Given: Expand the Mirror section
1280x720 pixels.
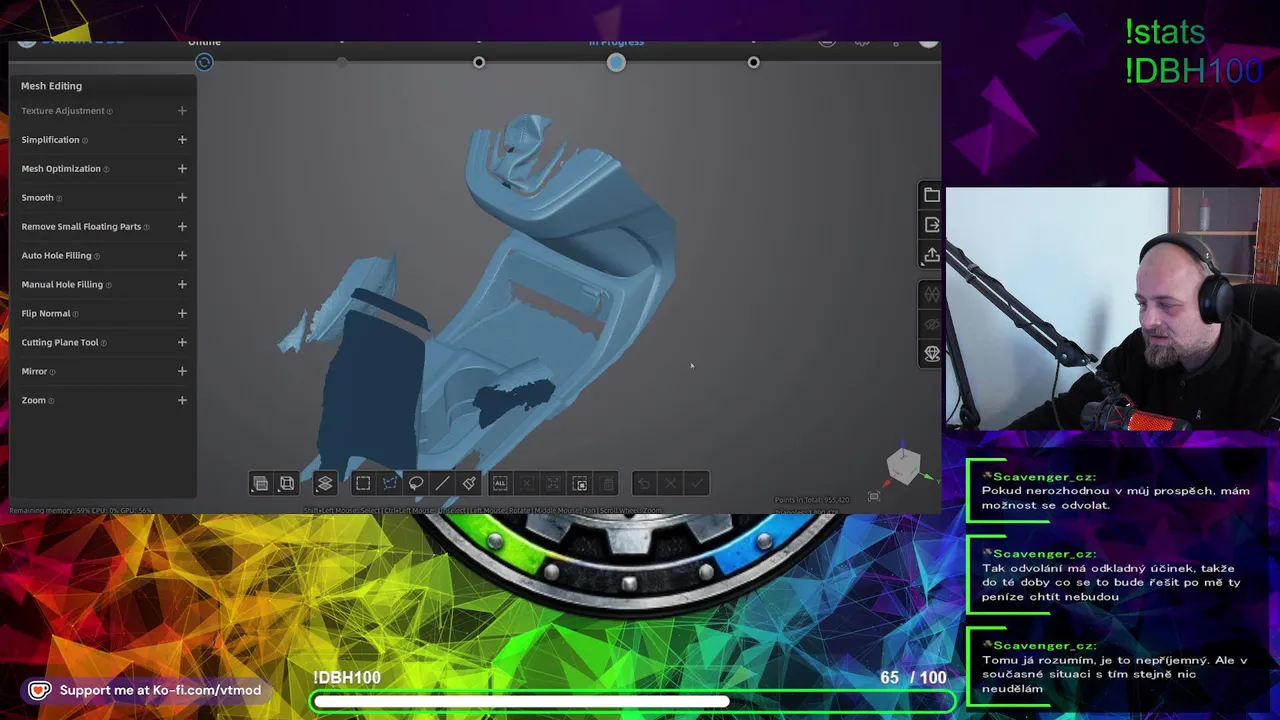Looking at the screenshot, I should [x=182, y=372].
